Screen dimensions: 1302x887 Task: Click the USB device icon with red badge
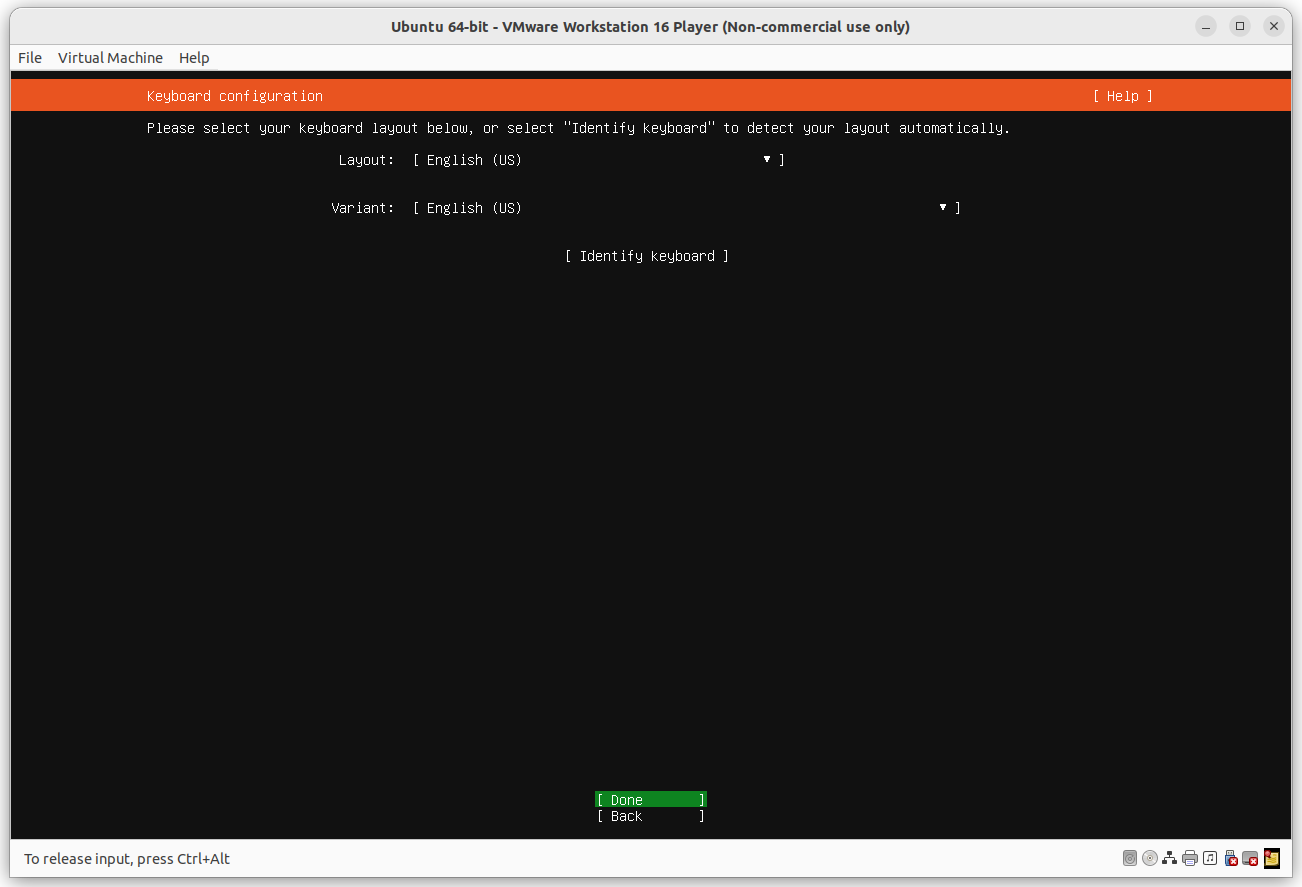click(1230, 858)
